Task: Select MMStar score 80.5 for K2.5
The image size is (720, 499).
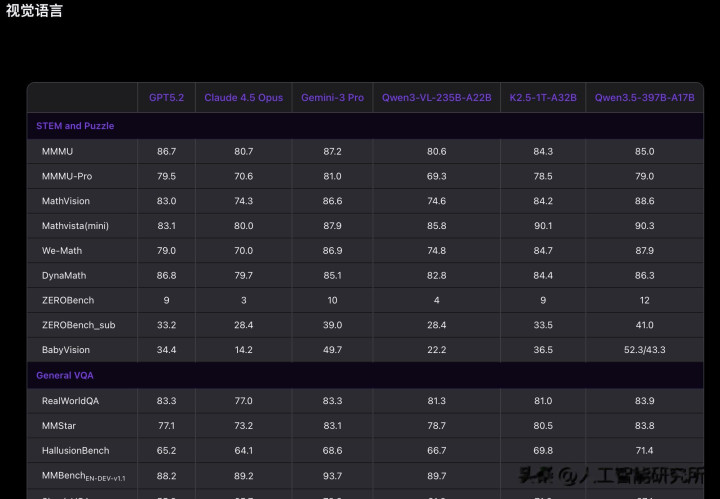Action: click(x=543, y=426)
